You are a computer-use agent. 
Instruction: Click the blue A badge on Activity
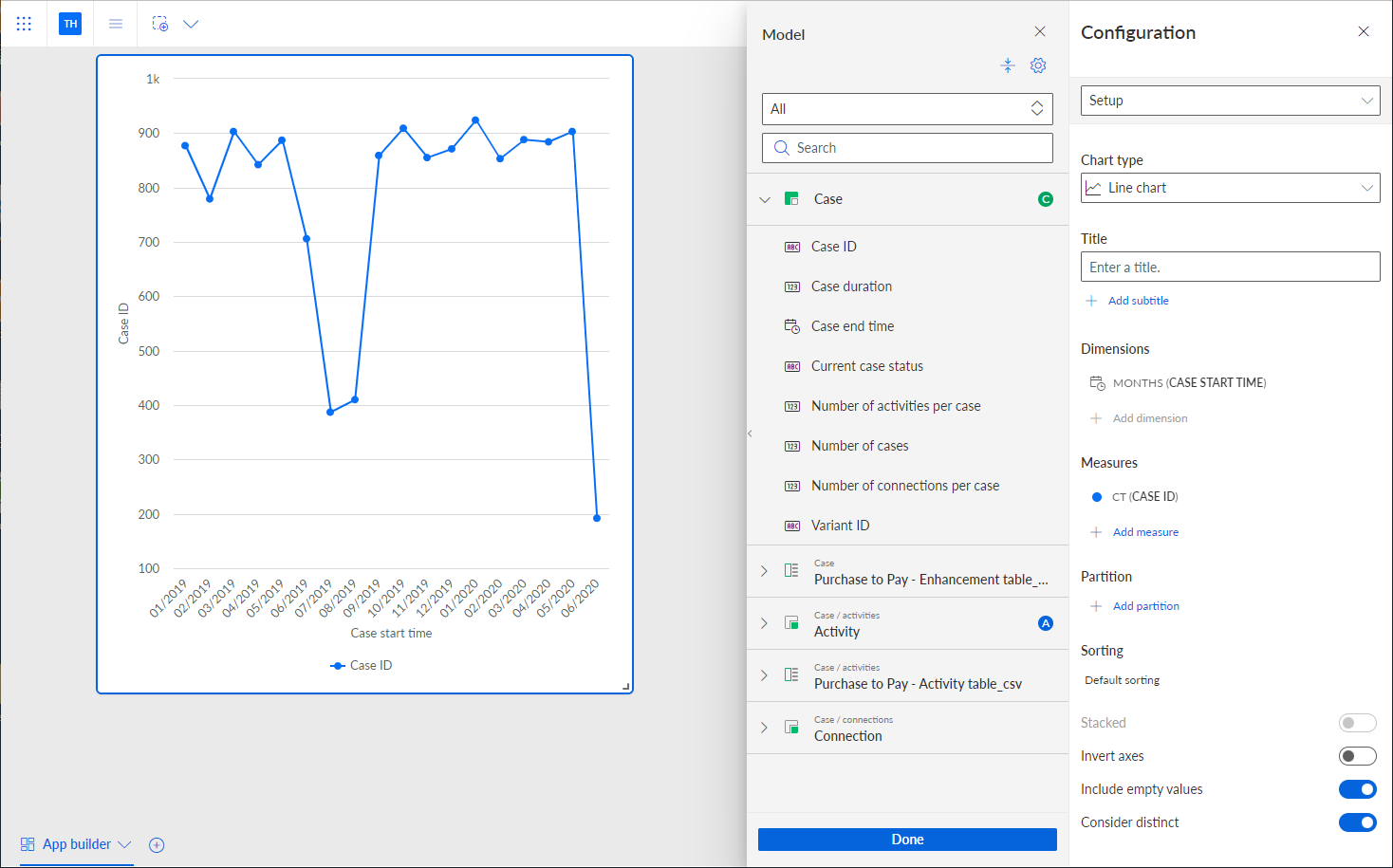(x=1046, y=623)
